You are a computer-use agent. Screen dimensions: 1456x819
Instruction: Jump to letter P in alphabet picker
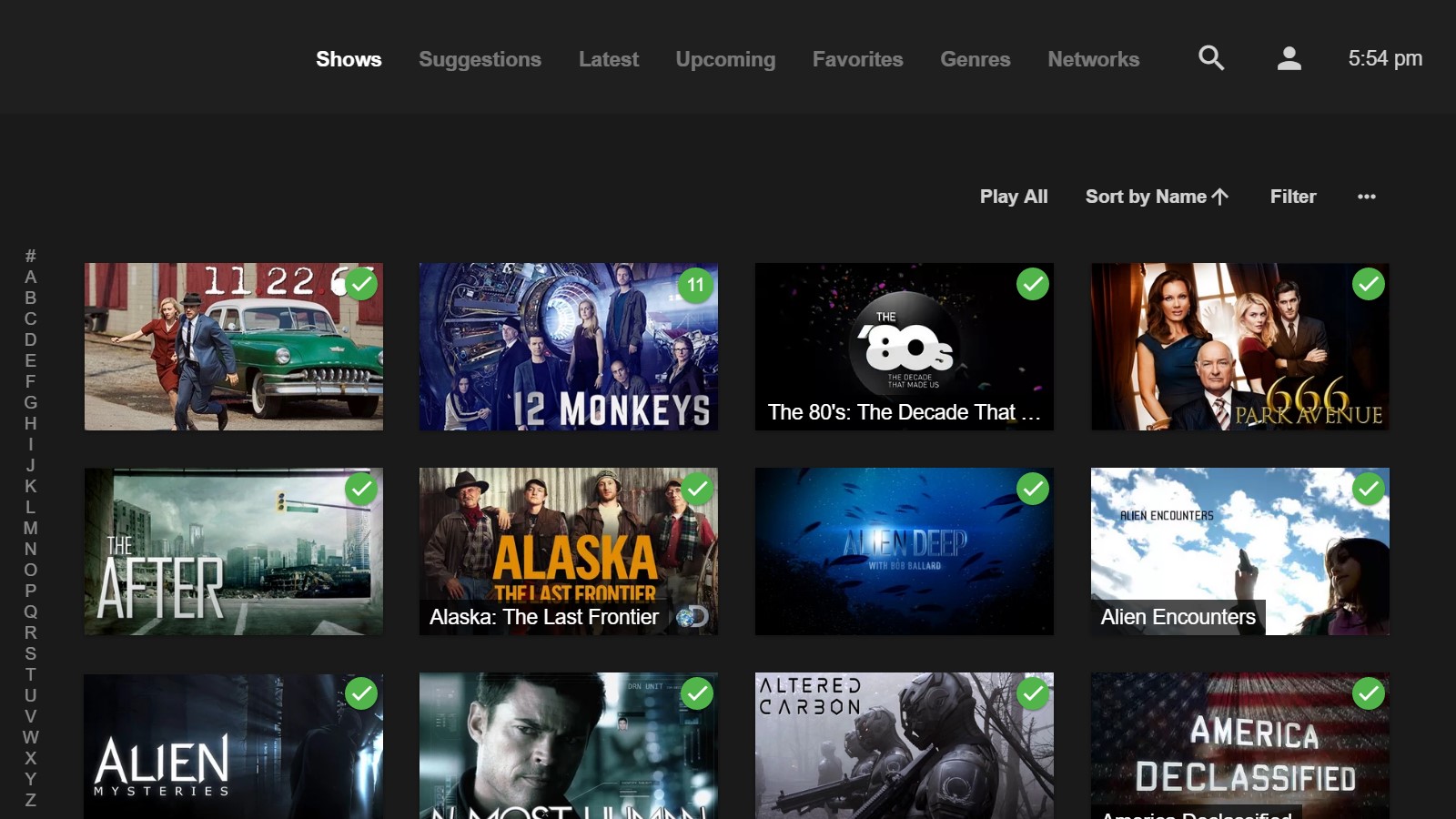pyautogui.click(x=31, y=591)
